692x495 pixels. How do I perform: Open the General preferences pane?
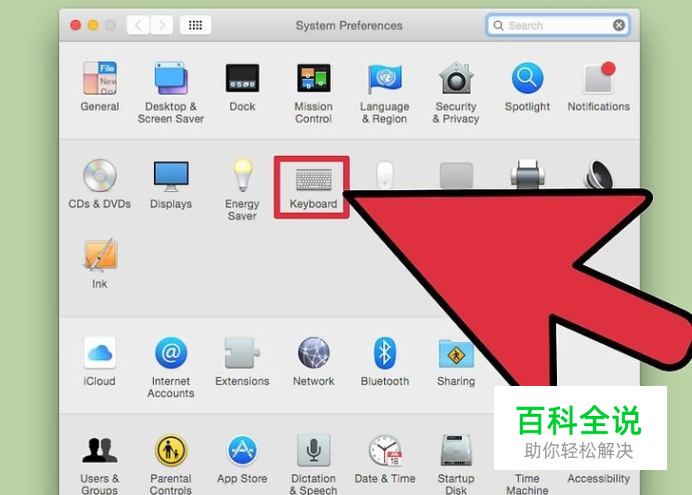[x=100, y=86]
